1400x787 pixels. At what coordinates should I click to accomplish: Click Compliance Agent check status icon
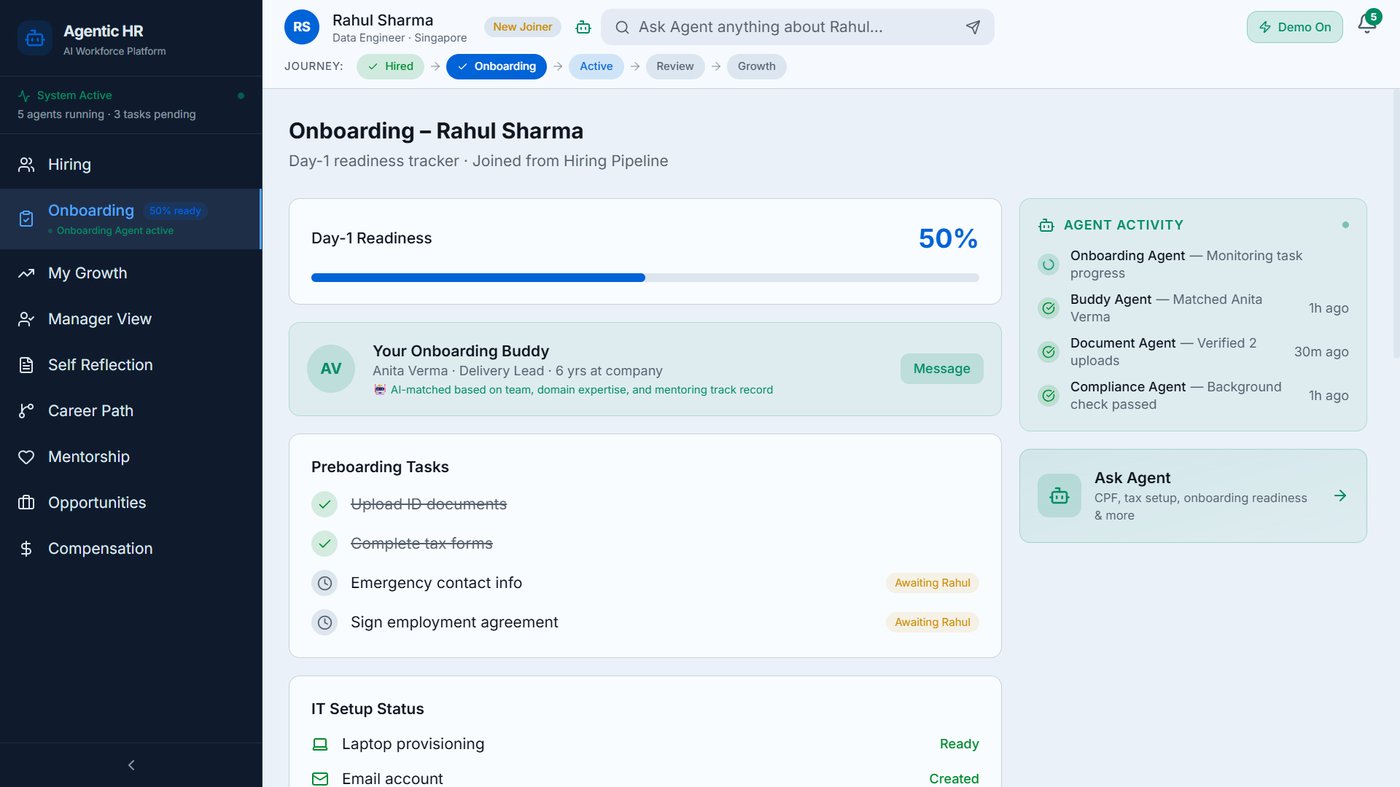coord(1048,396)
